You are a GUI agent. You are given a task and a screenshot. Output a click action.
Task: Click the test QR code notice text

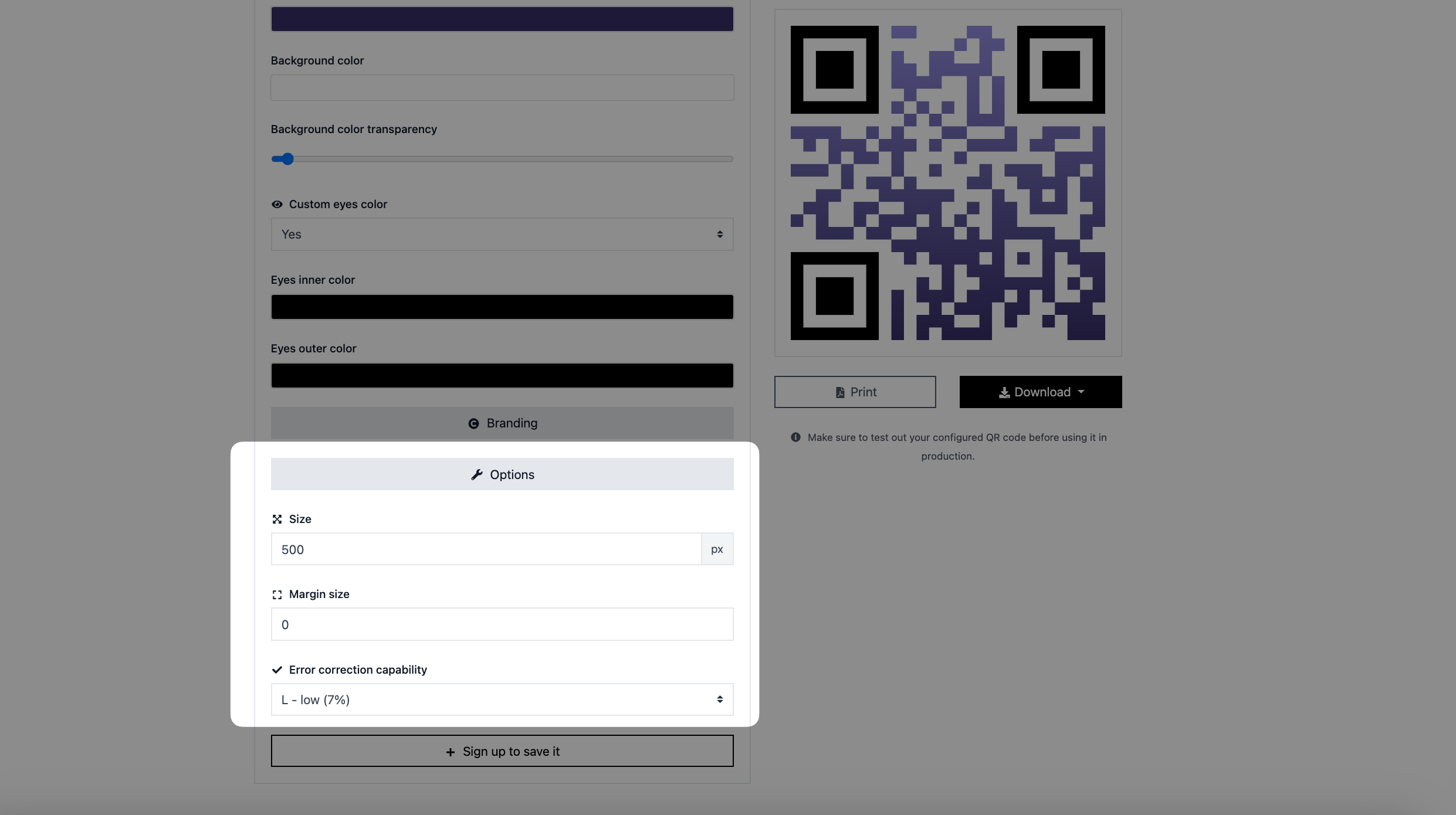(x=957, y=447)
